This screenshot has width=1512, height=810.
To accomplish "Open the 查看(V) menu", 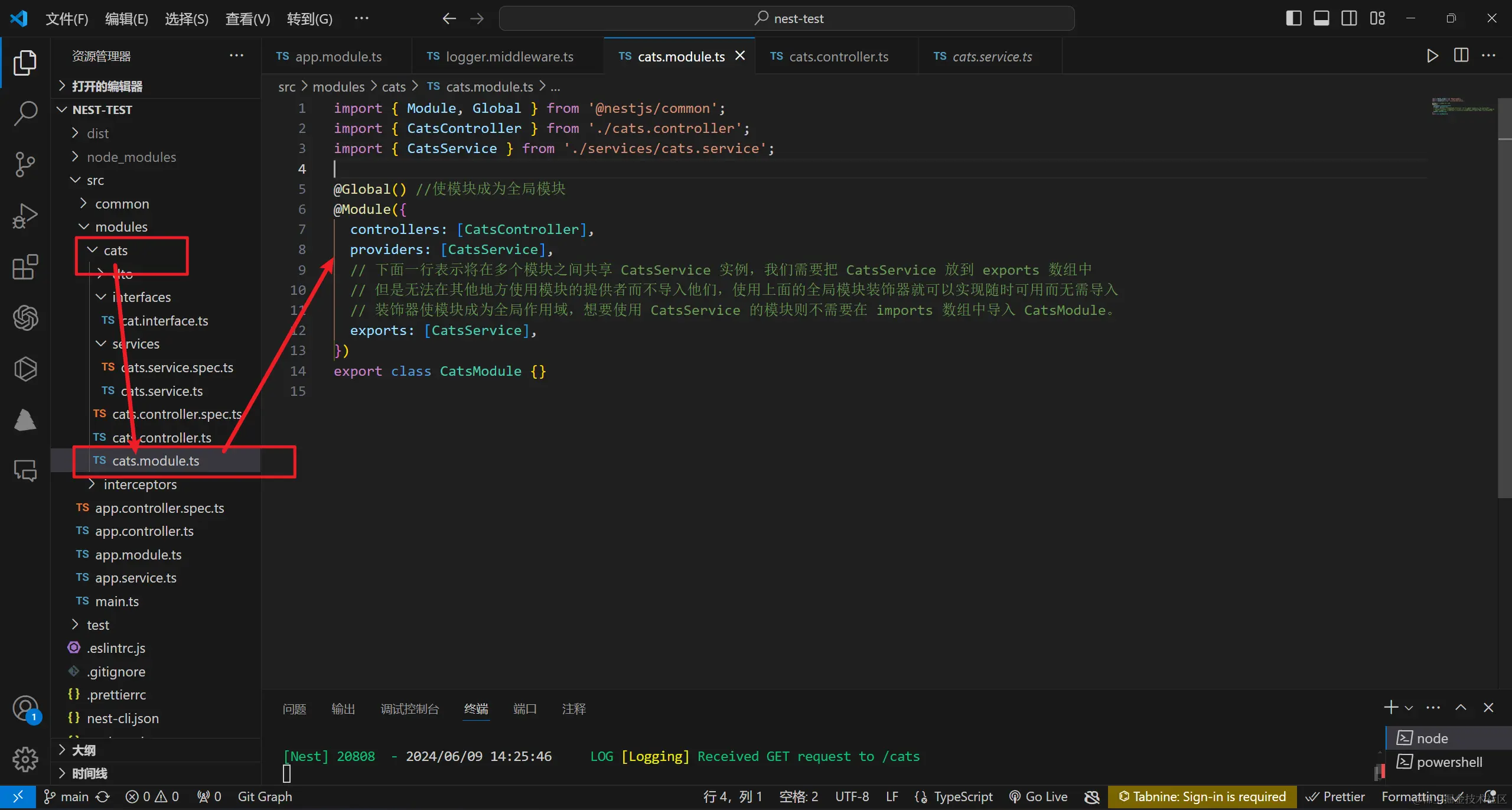I will point(247,19).
